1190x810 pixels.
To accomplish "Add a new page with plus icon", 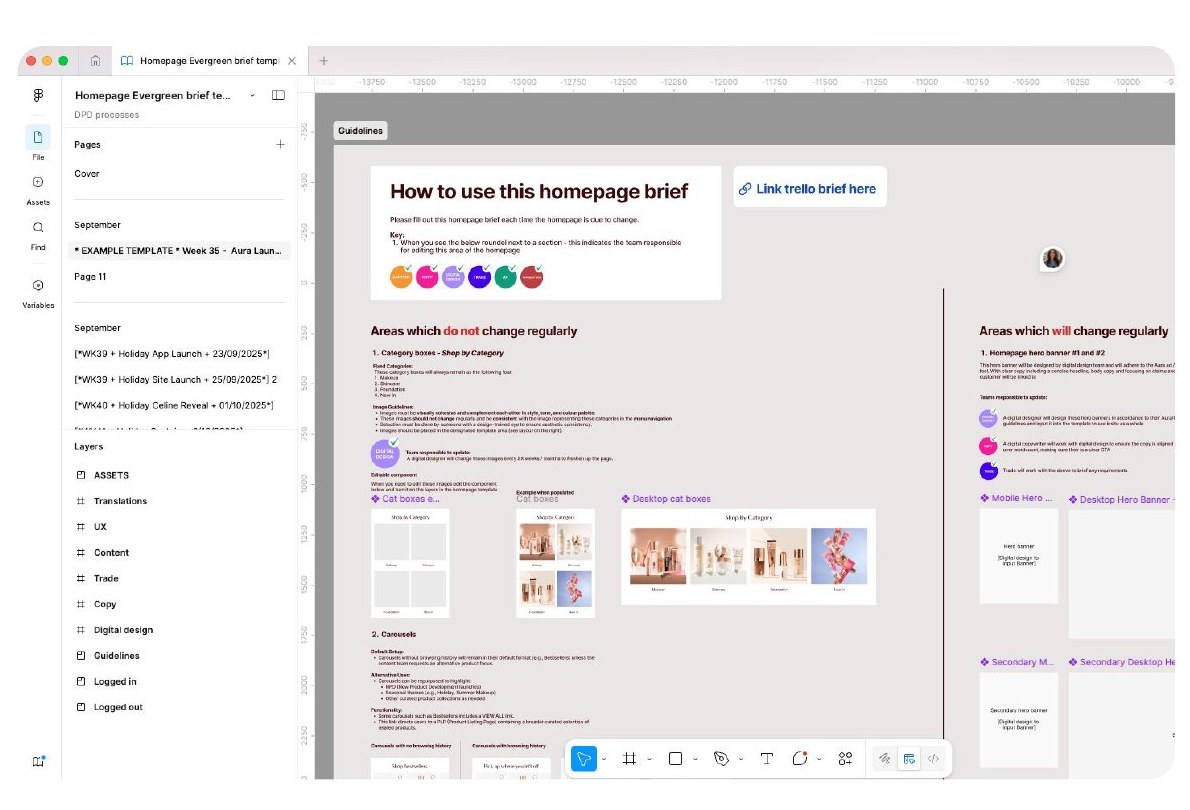I will pos(280,144).
